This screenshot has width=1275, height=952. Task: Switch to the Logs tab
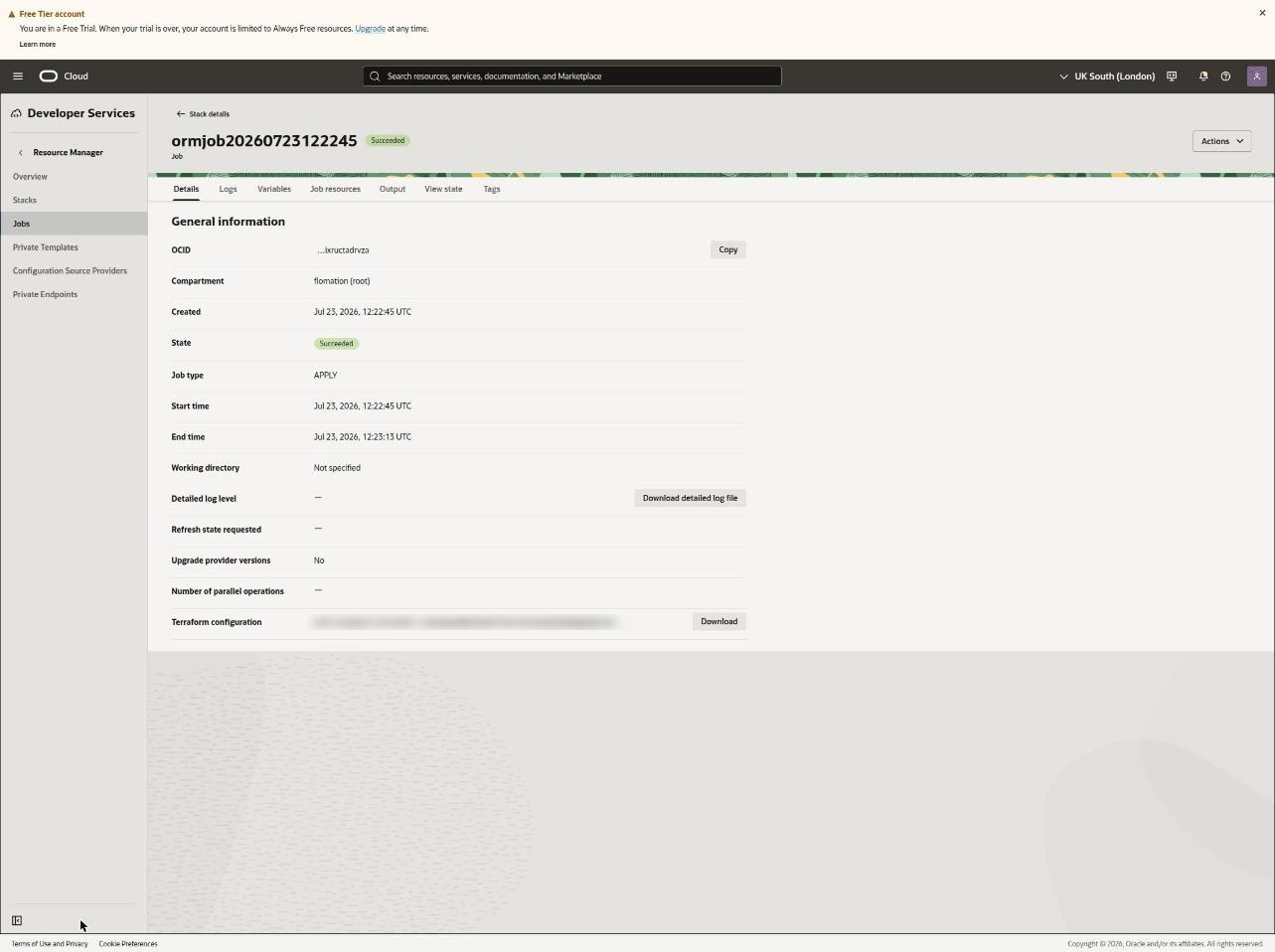[228, 189]
